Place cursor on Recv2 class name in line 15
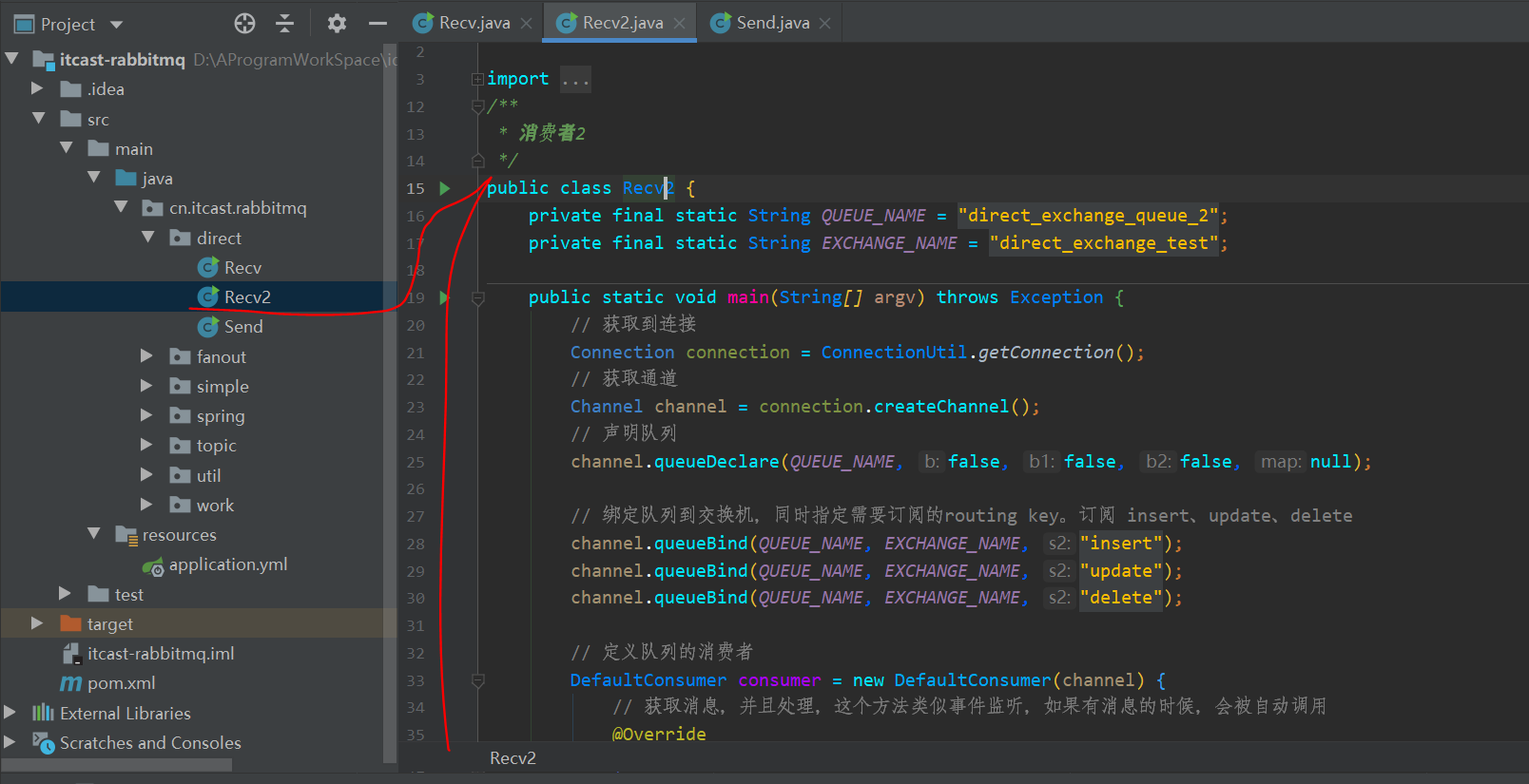This screenshot has height=784, width=1529. (x=648, y=188)
